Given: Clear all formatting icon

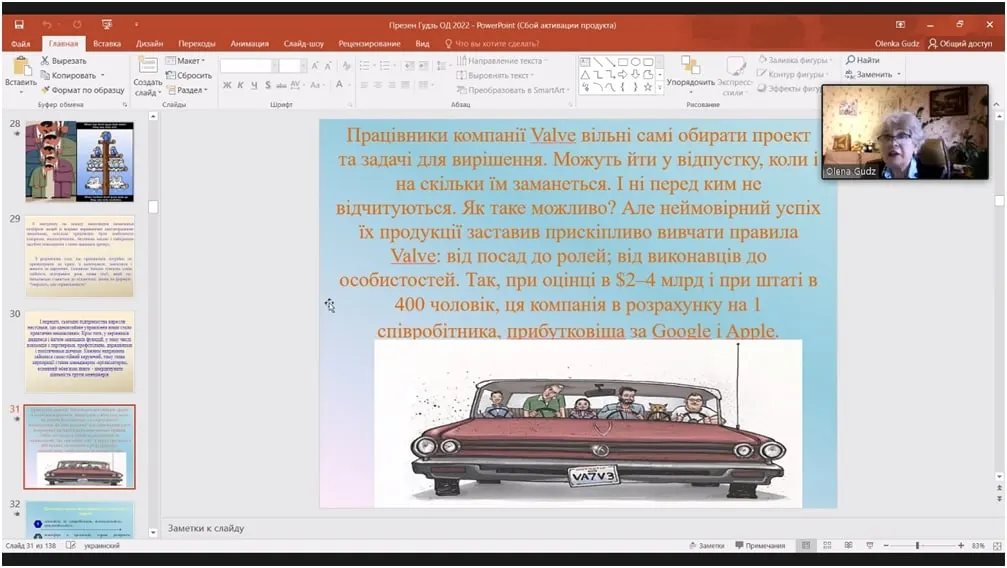Looking at the screenshot, I should 347,66.
